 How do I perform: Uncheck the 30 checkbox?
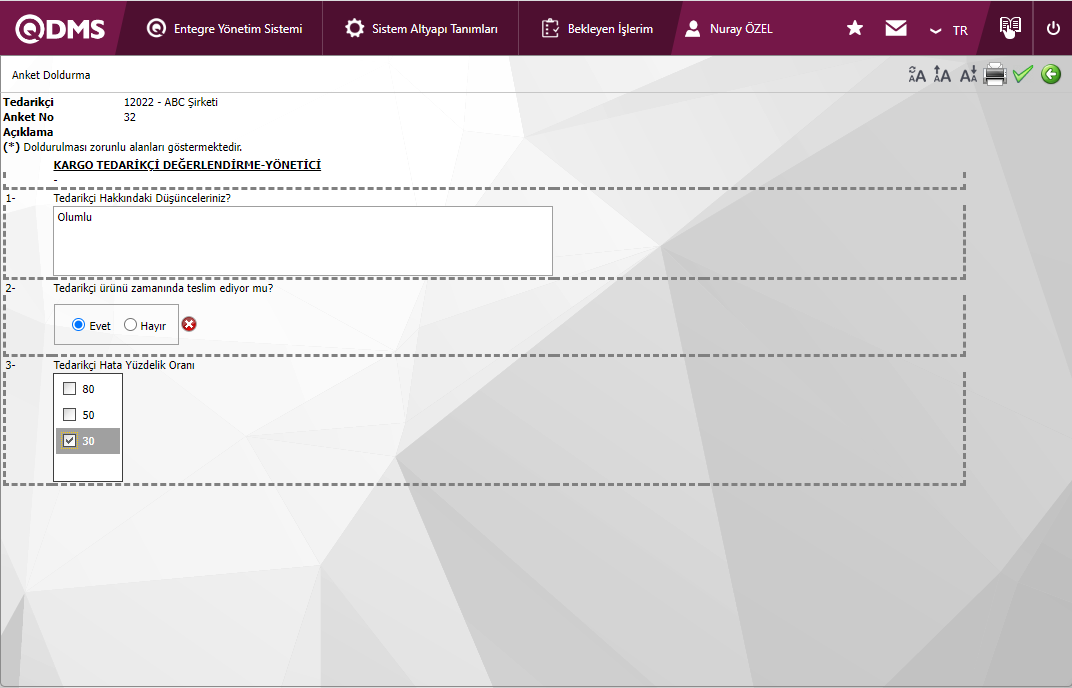click(x=69, y=440)
